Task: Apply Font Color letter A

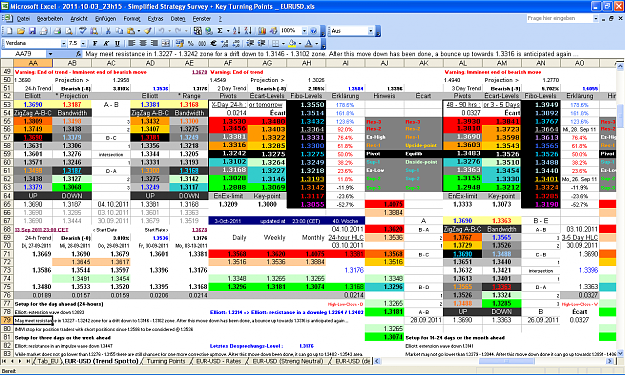Action: coord(309,43)
